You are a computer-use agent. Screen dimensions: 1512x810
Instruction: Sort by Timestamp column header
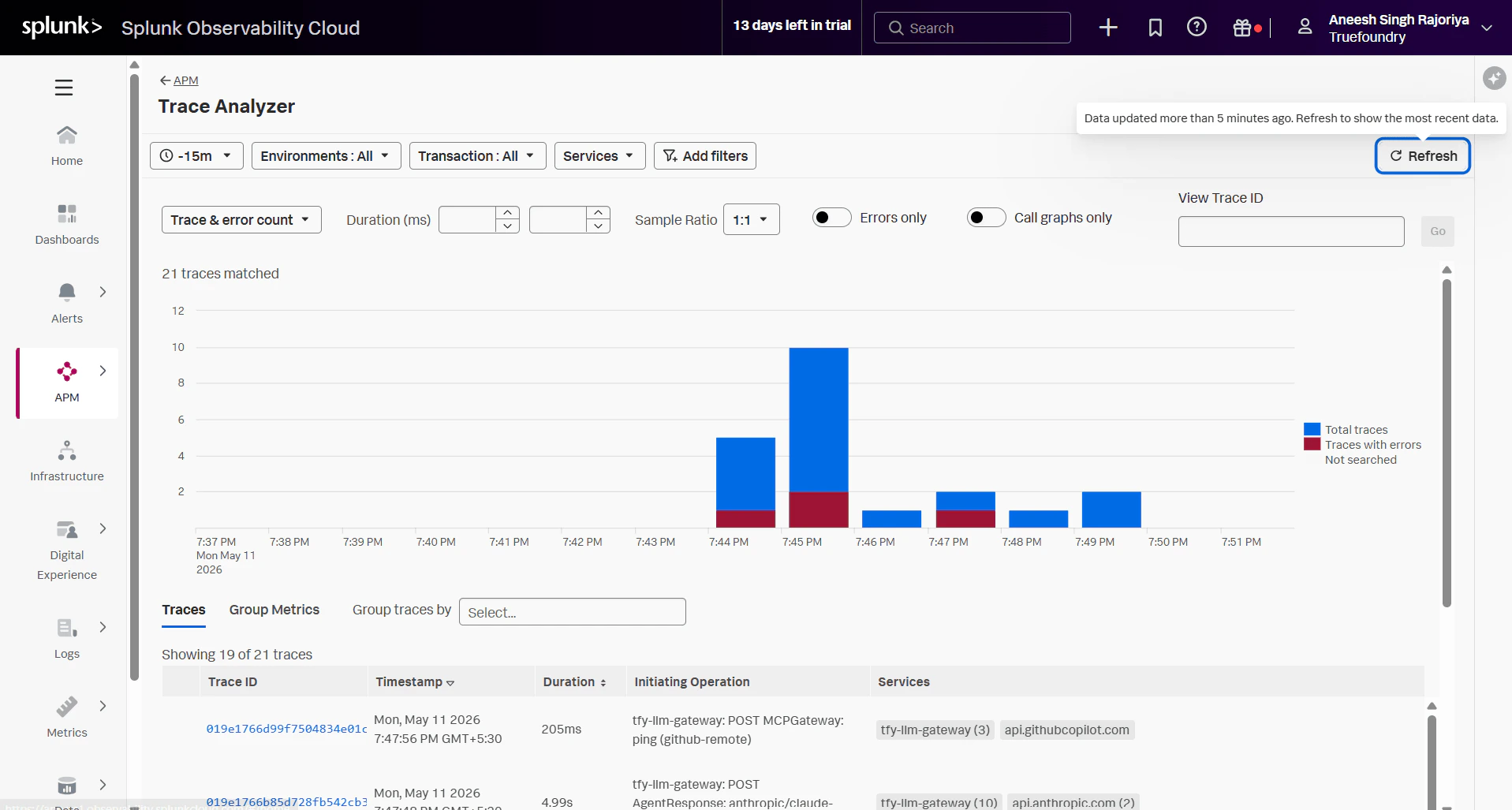(415, 682)
